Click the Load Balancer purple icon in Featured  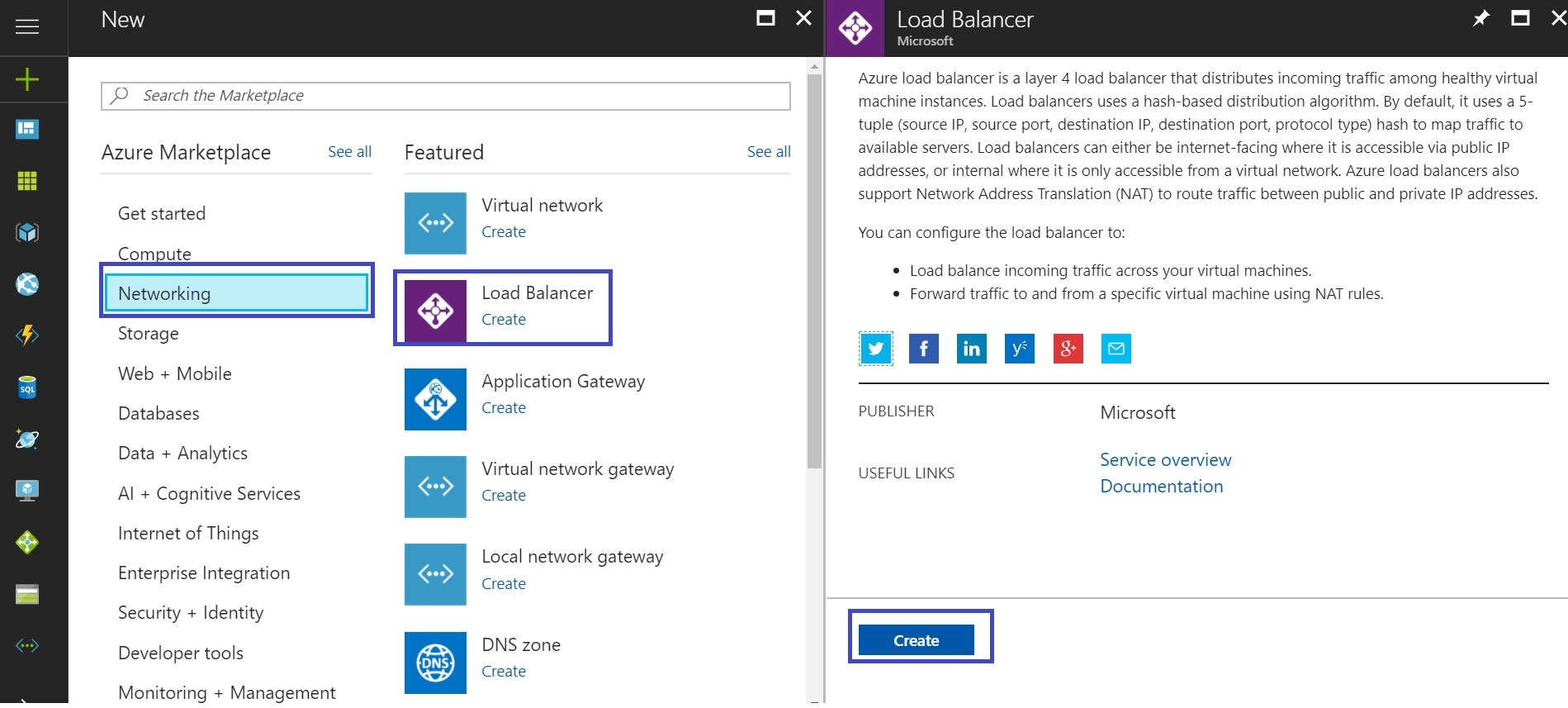click(435, 311)
